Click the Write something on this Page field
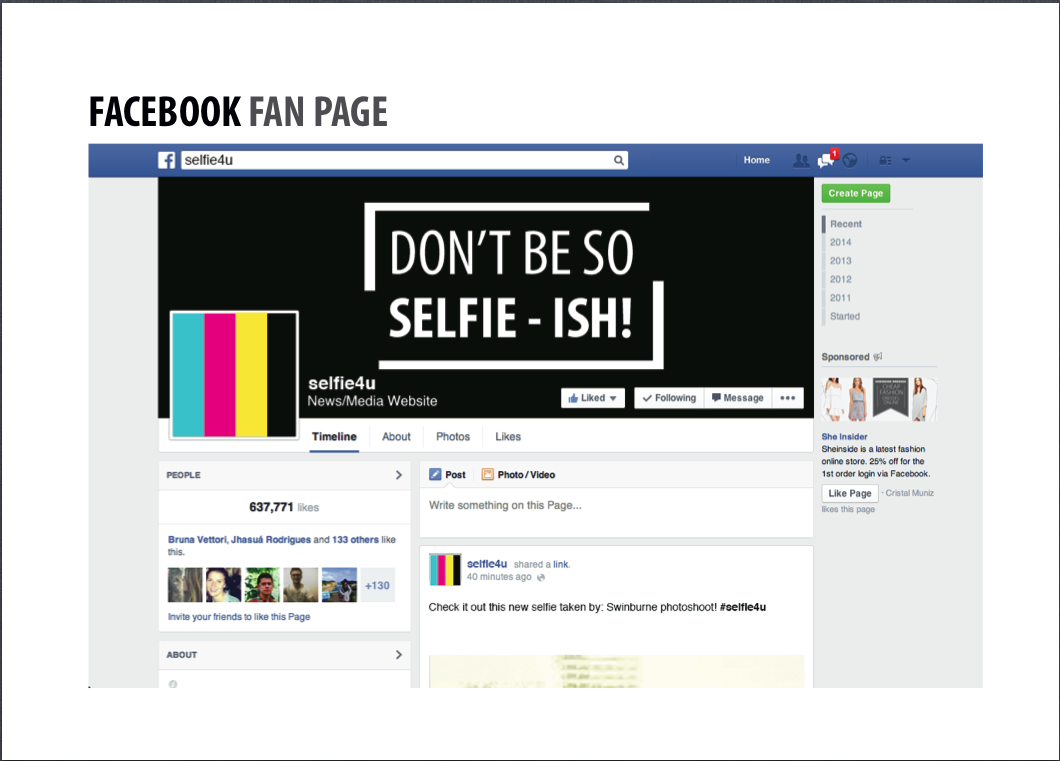Viewport: 1060px width, 761px height. 615,506
